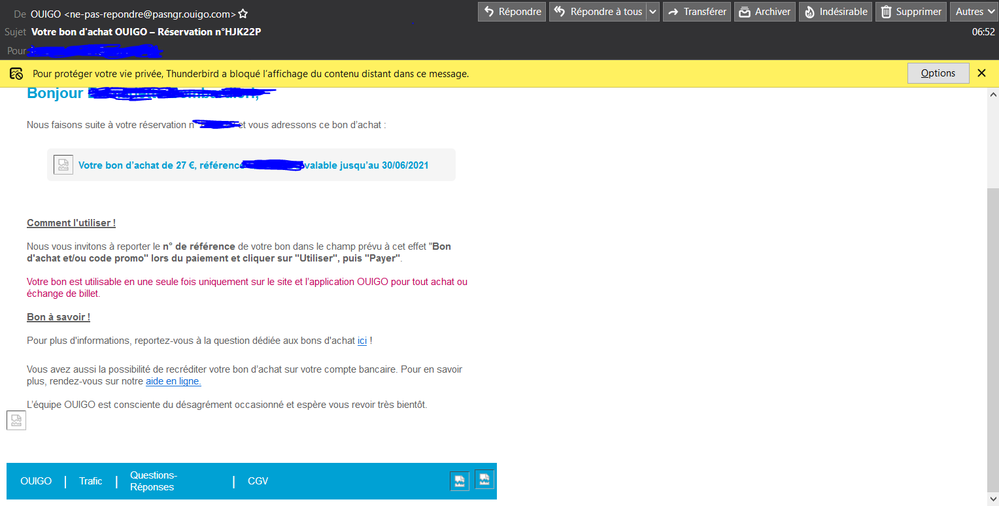The width and height of the screenshot is (999, 506).
Task: Open Questions-Réponses footer link
Action: pyautogui.click(x=153, y=481)
